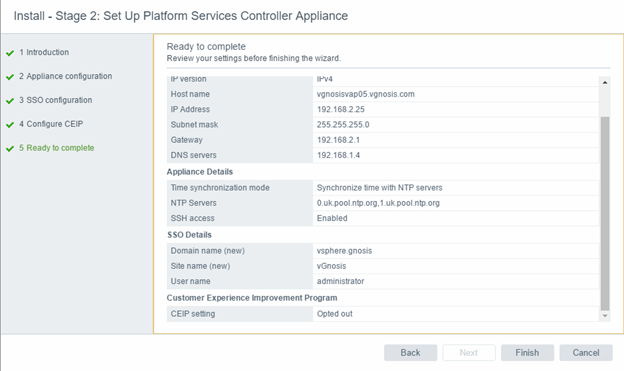The width and height of the screenshot is (624, 371).
Task: Open step 4 Configure CEIP
Action: pos(51,124)
